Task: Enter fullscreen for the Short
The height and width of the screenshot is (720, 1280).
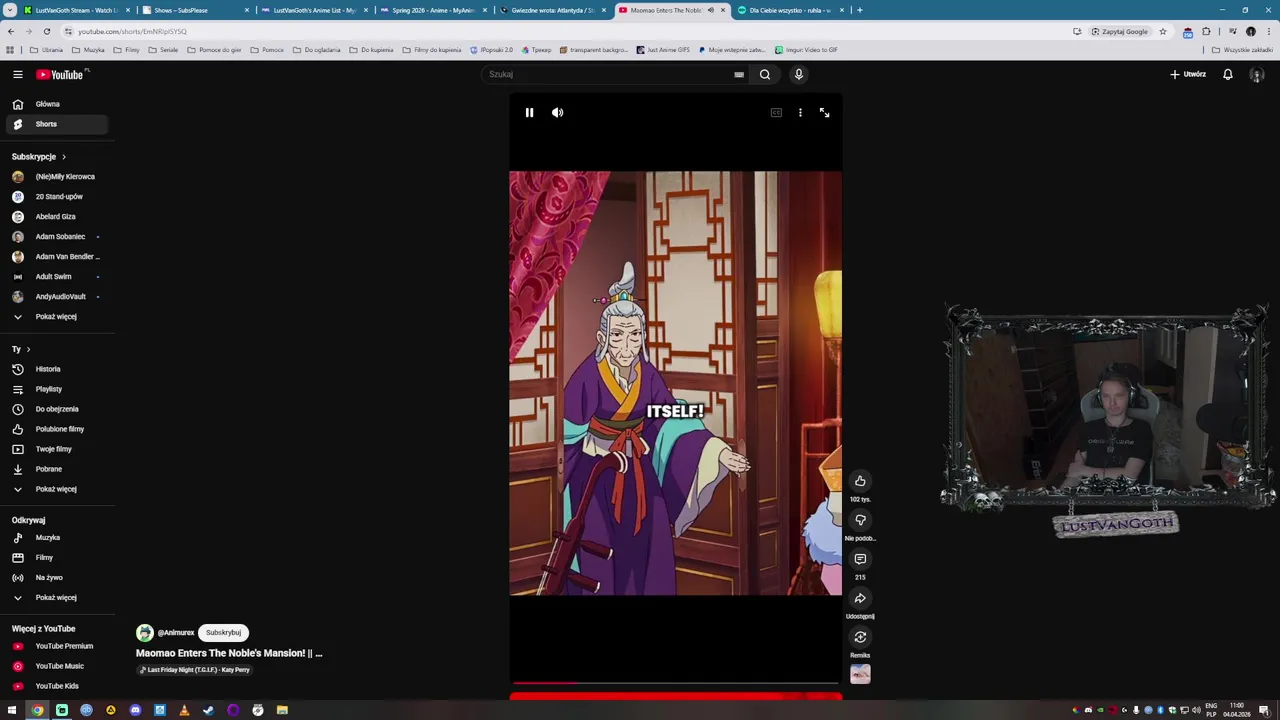Action: pos(824,113)
